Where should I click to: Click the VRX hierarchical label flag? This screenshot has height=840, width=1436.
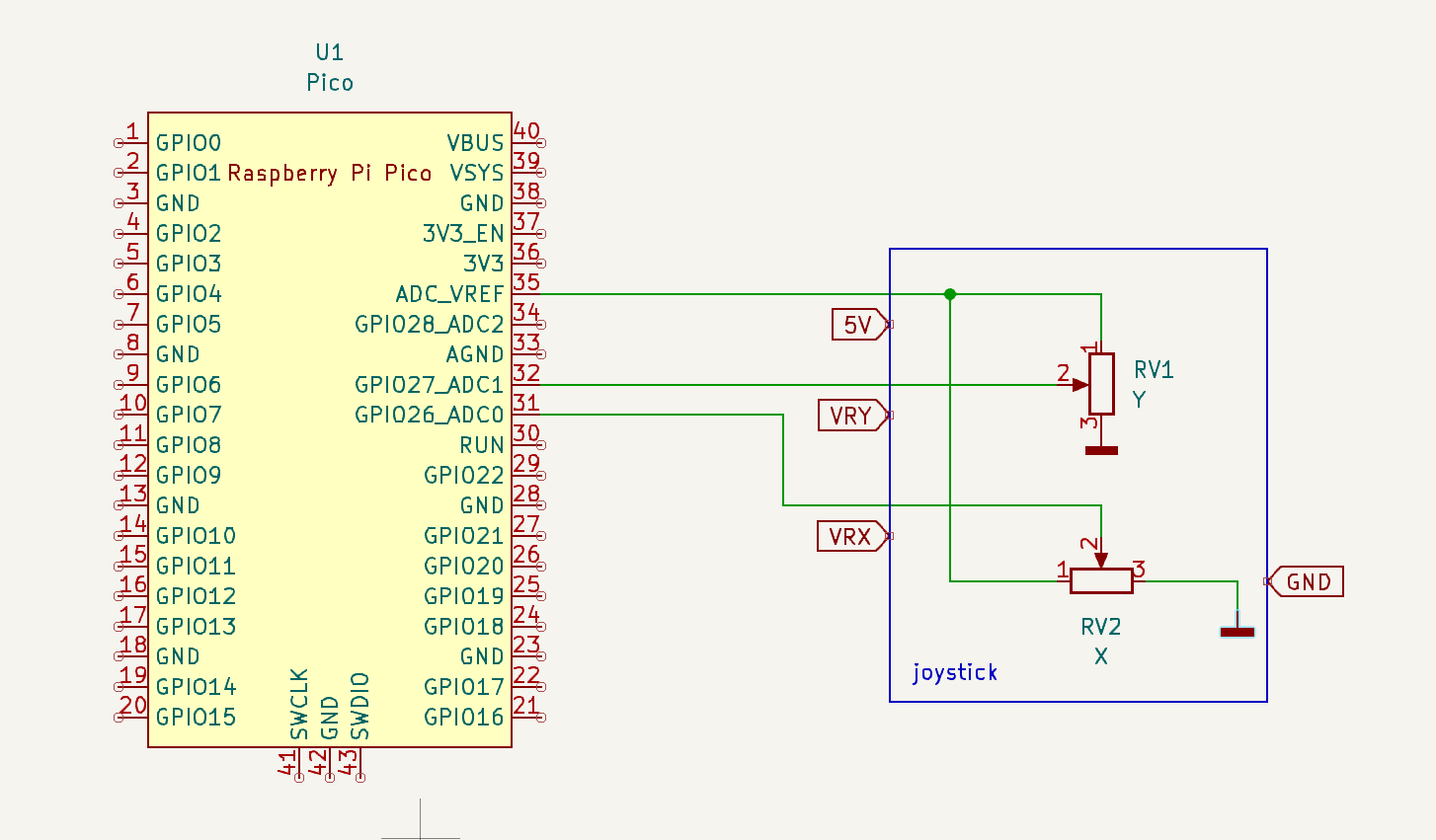[852, 536]
